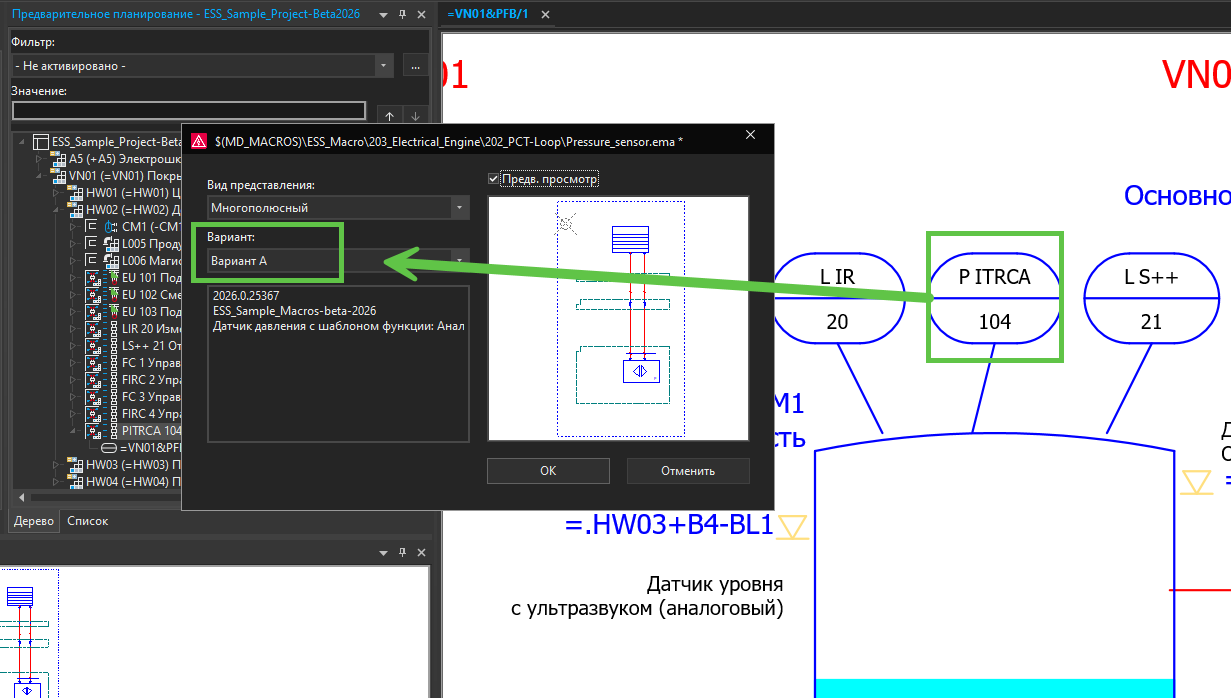The height and width of the screenshot is (698, 1231).
Task: Click the pump icon beside CM1
Action: pos(111,227)
